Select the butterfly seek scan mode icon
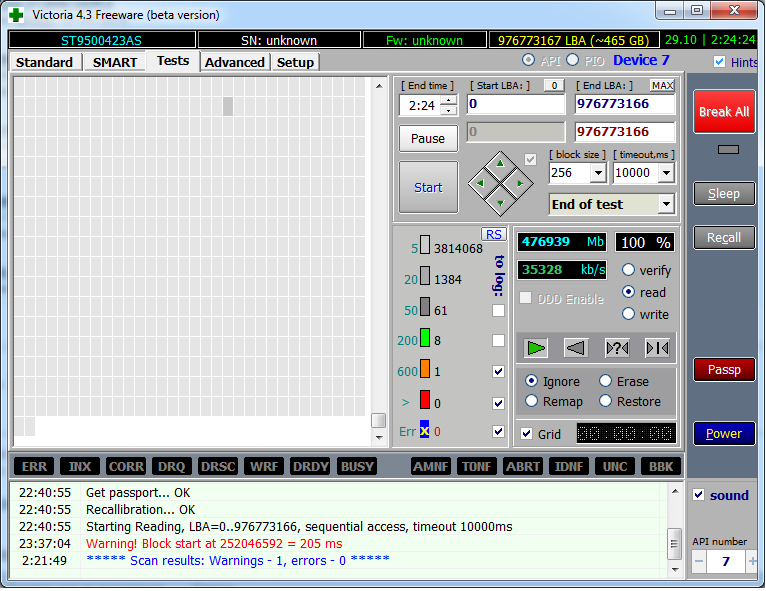 [x=657, y=348]
